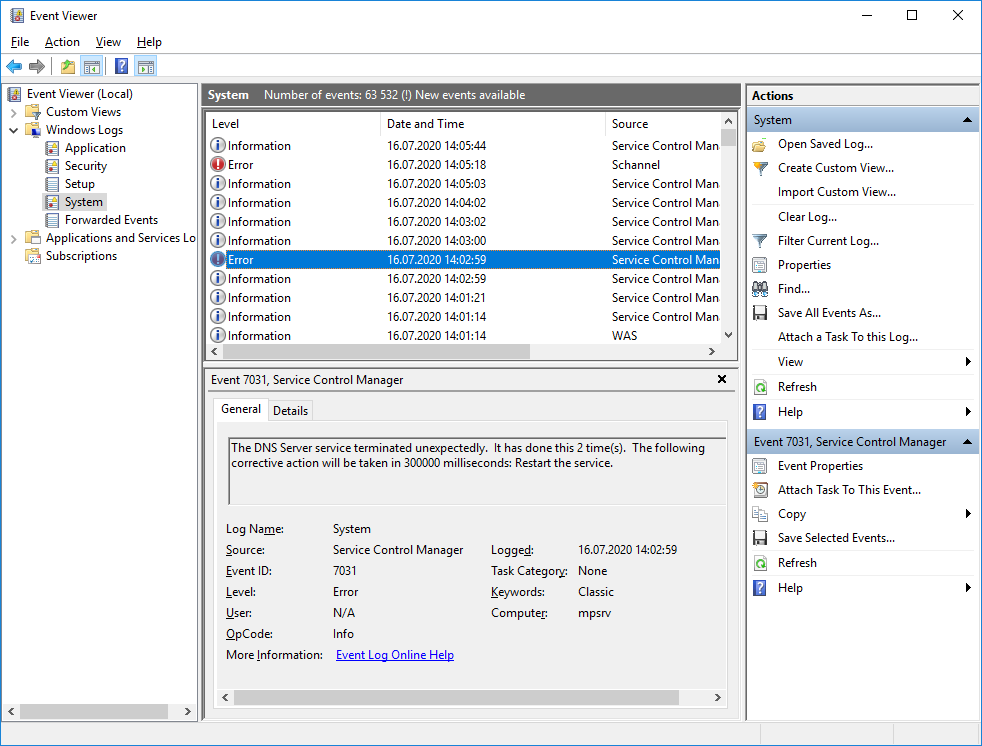The image size is (982, 746).
Task: Click the Subscriptions icon in tree
Action: [33, 256]
